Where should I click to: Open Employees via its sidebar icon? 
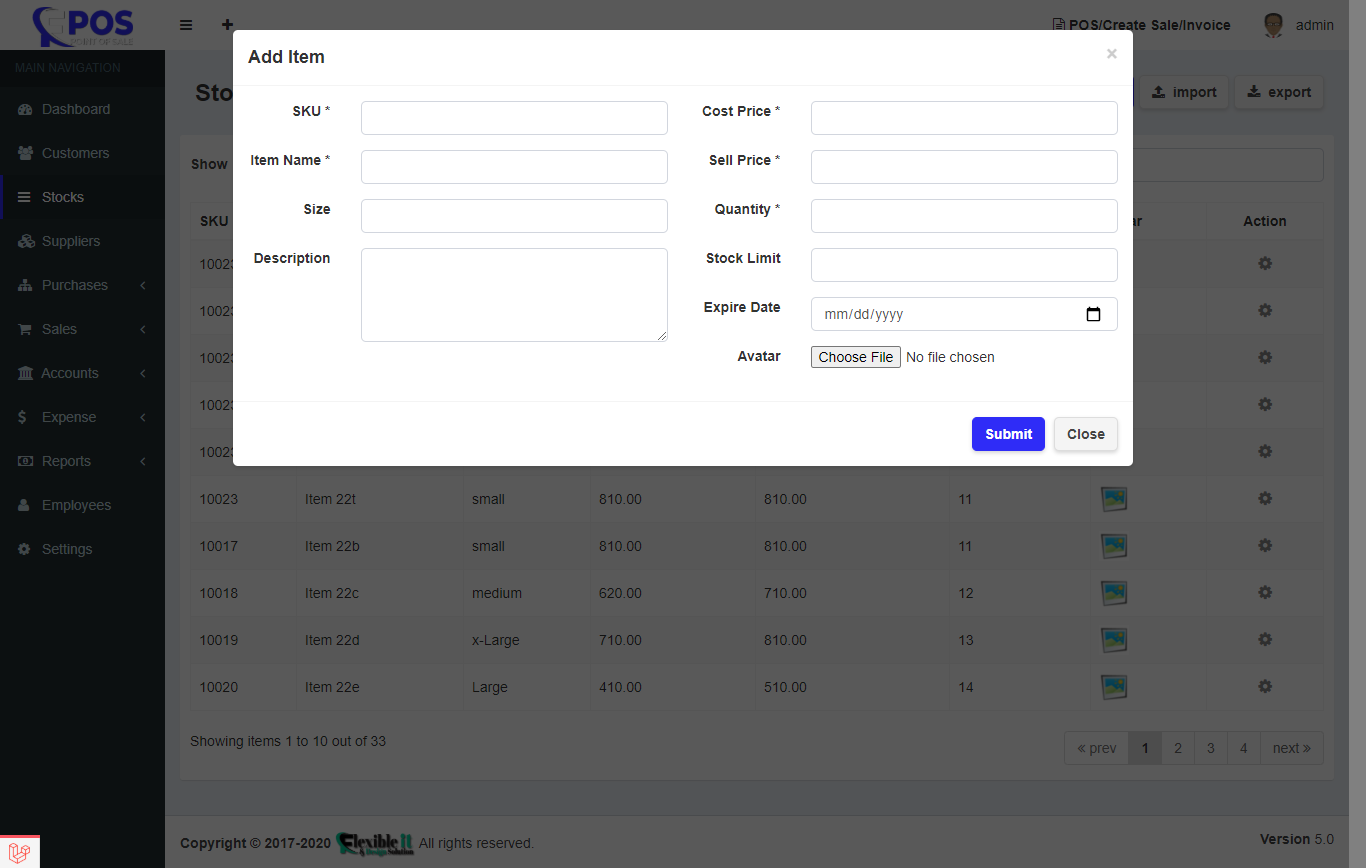tap(25, 505)
